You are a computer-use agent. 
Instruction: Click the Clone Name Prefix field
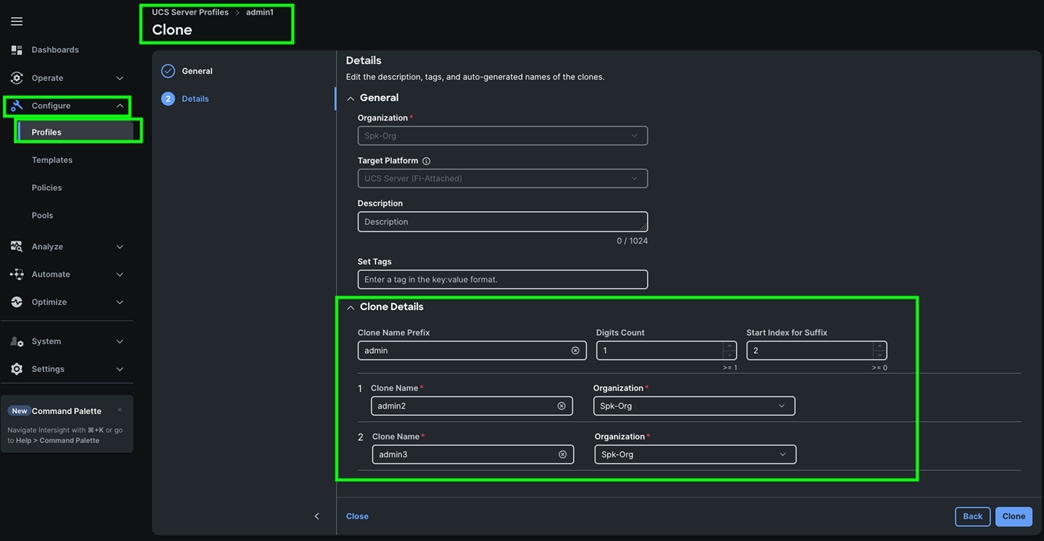[472, 351]
